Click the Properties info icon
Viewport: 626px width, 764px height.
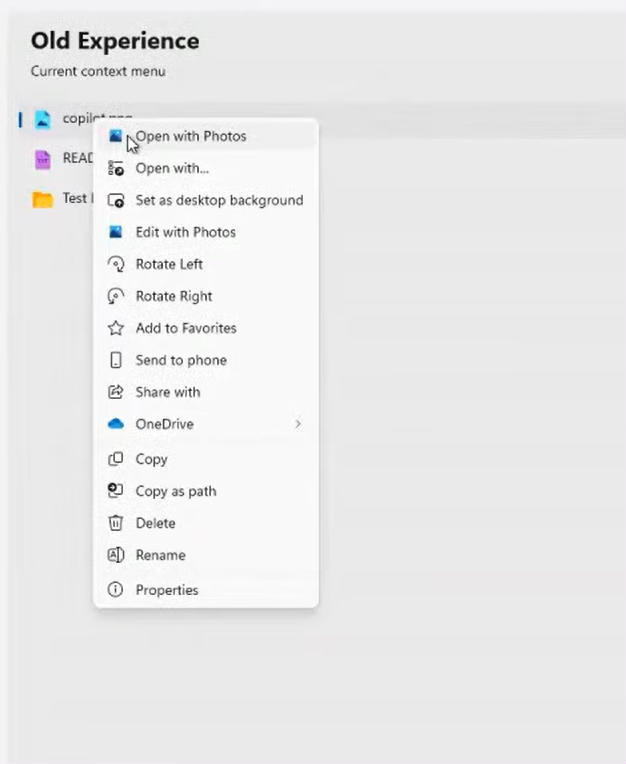click(116, 590)
